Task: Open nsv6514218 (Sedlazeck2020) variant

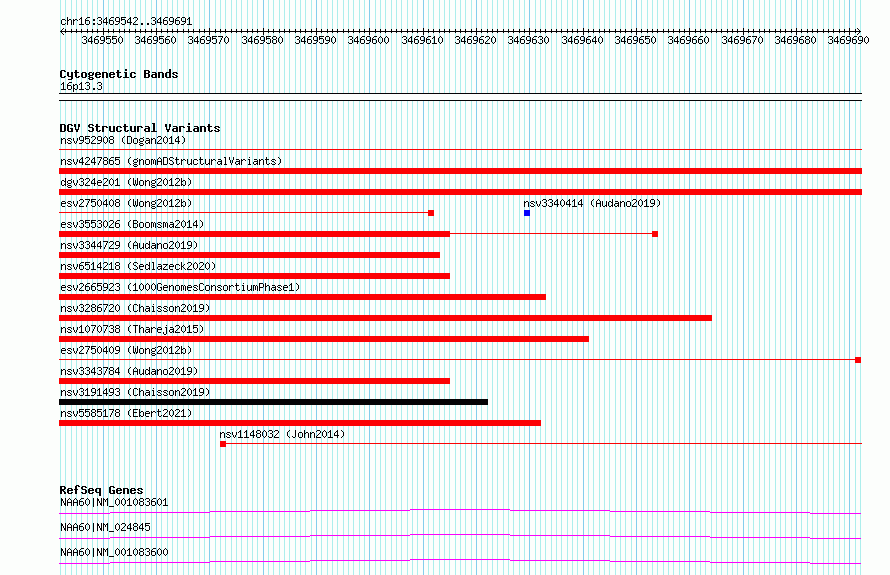Action: point(138,266)
